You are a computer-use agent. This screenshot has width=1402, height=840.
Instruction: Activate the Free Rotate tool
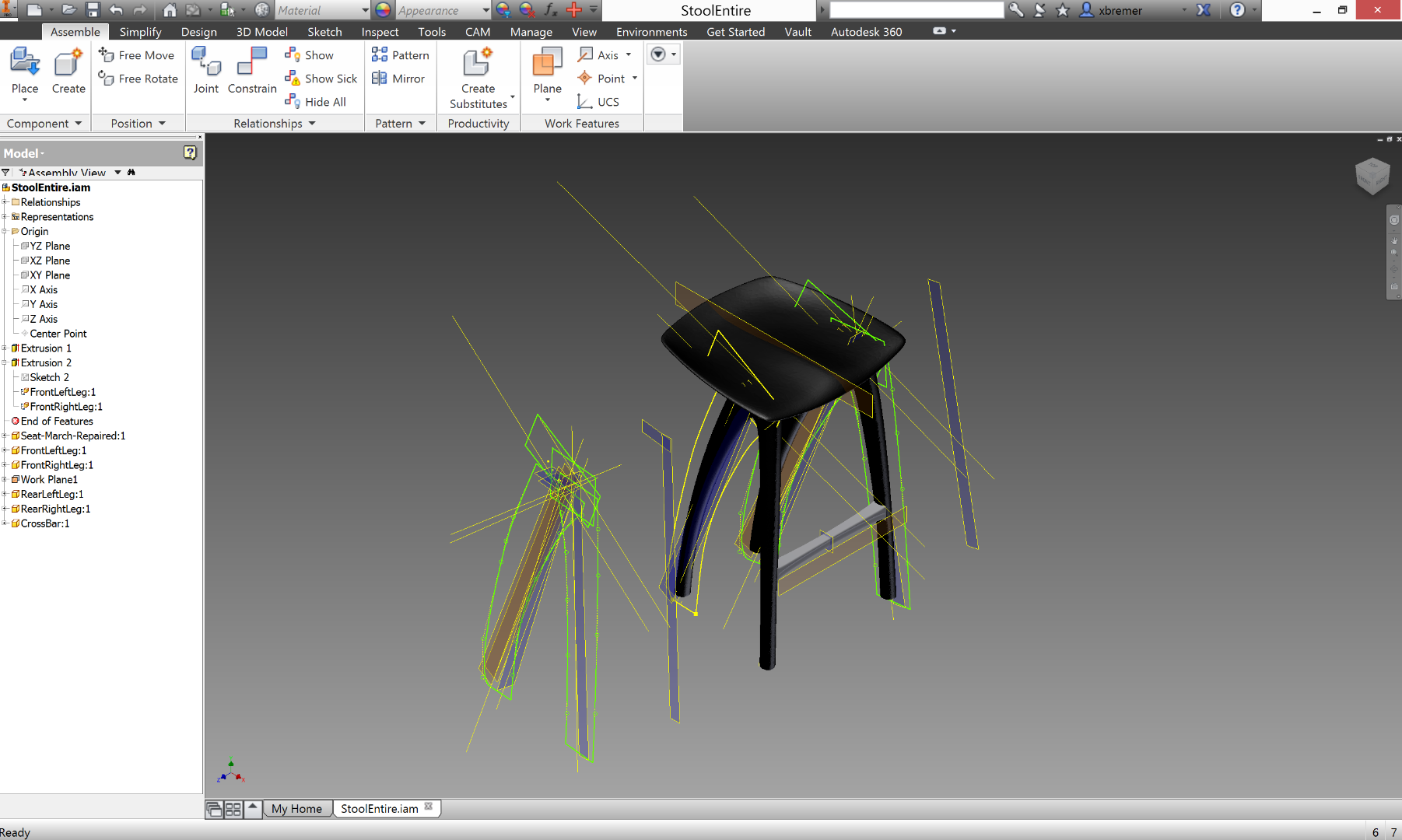[138, 79]
